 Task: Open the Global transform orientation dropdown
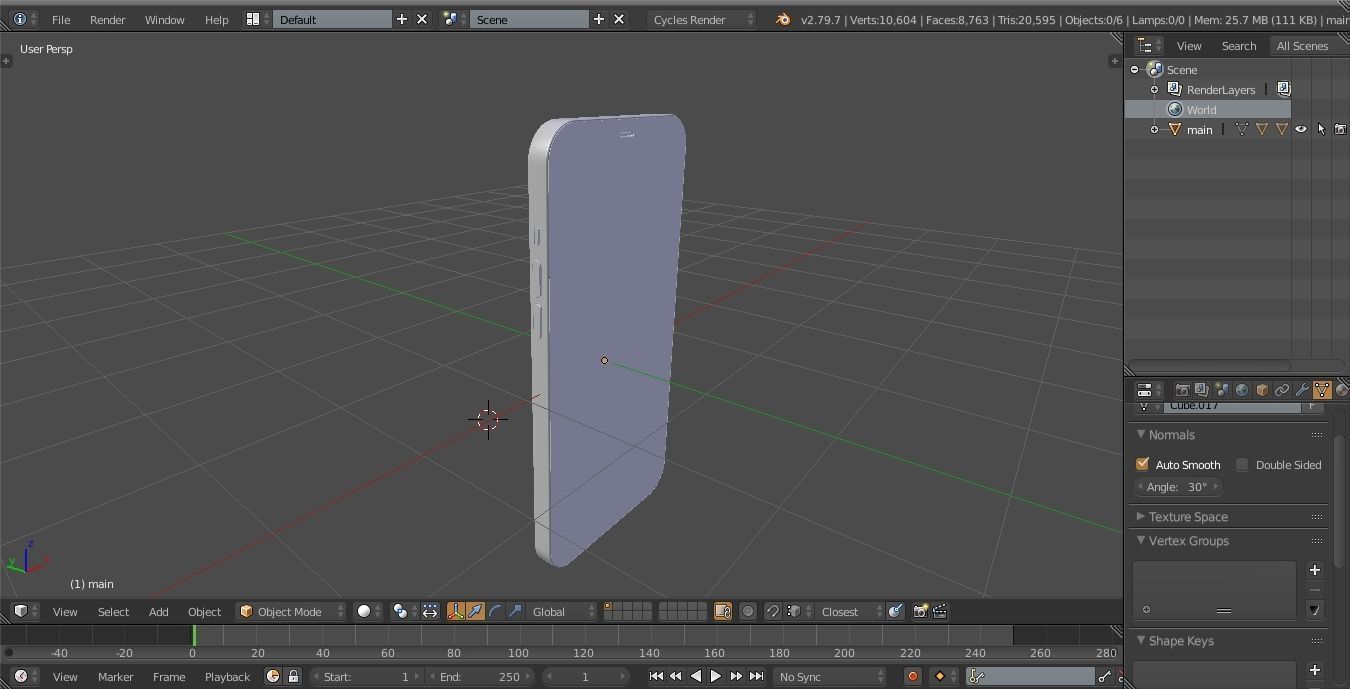(x=562, y=611)
